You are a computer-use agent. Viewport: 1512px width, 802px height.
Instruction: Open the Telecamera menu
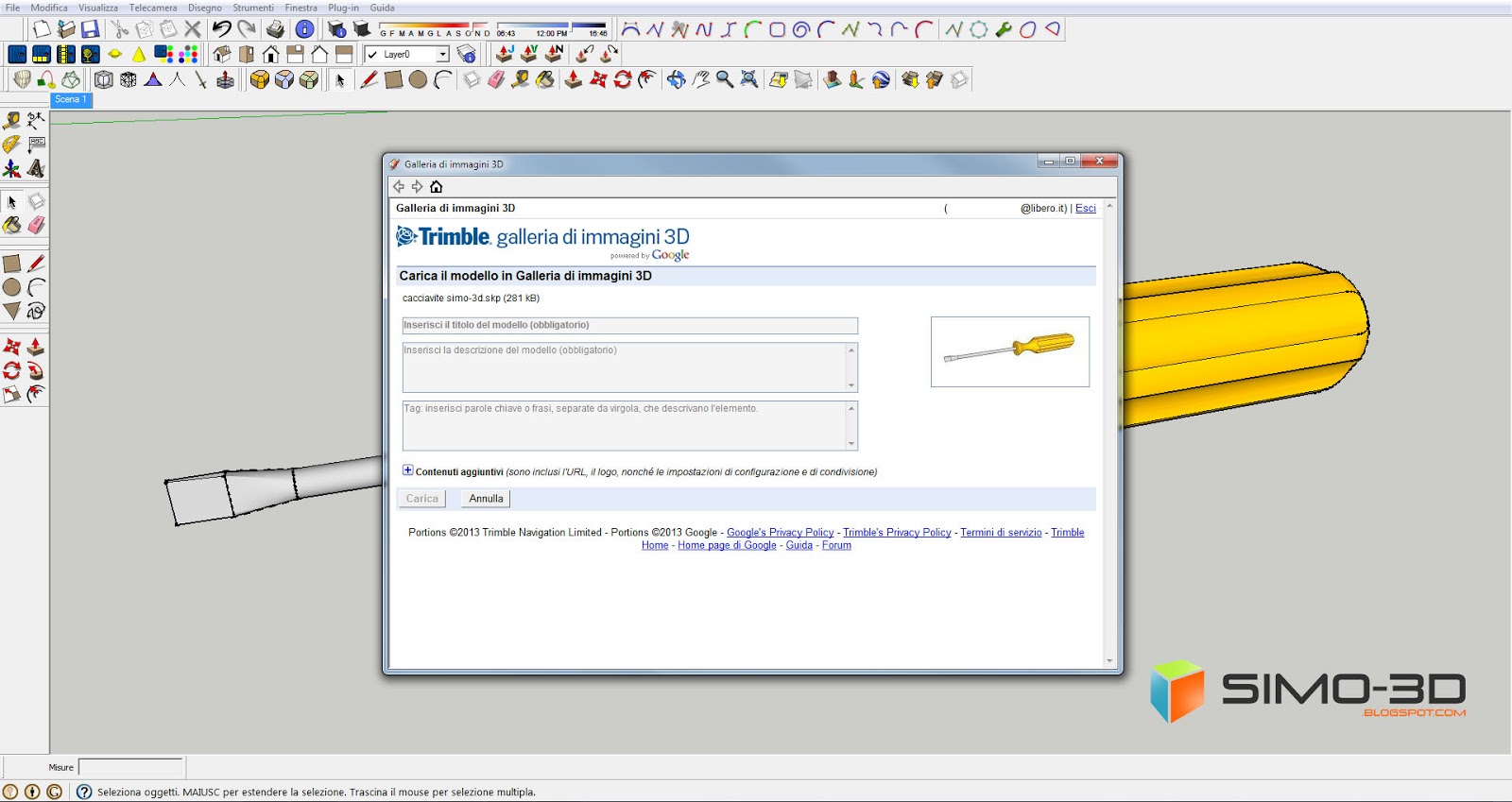pos(153,8)
